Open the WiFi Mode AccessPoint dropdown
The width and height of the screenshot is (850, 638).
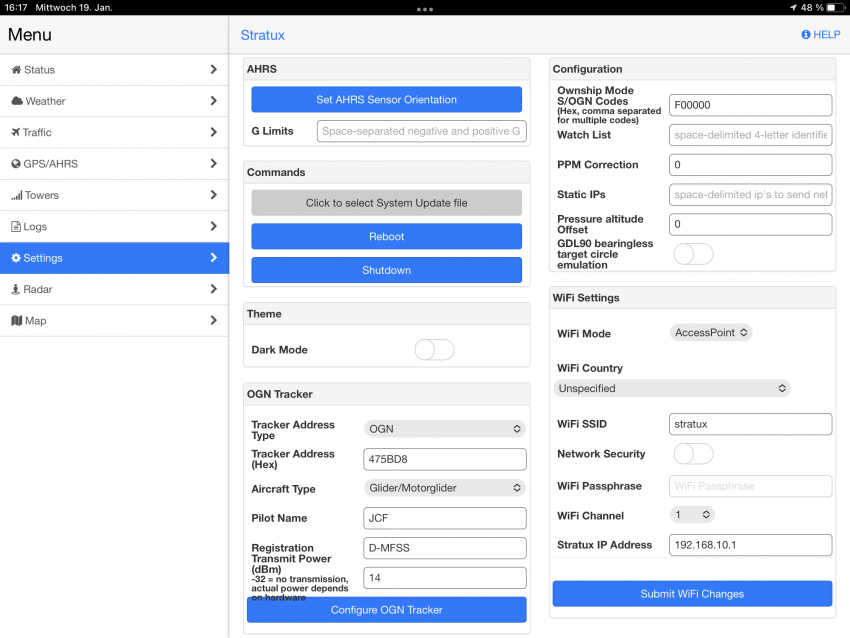711,333
